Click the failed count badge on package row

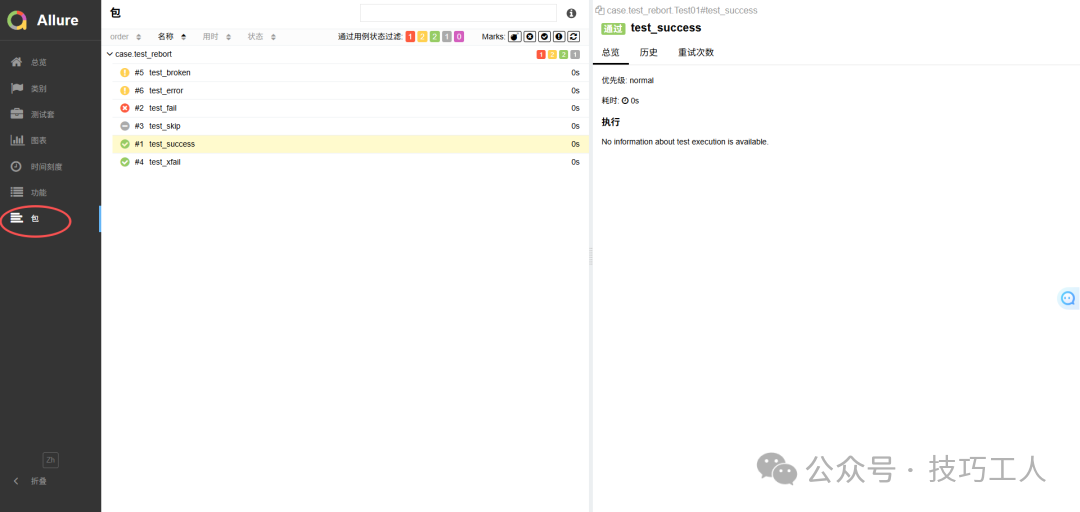click(541, 54)
